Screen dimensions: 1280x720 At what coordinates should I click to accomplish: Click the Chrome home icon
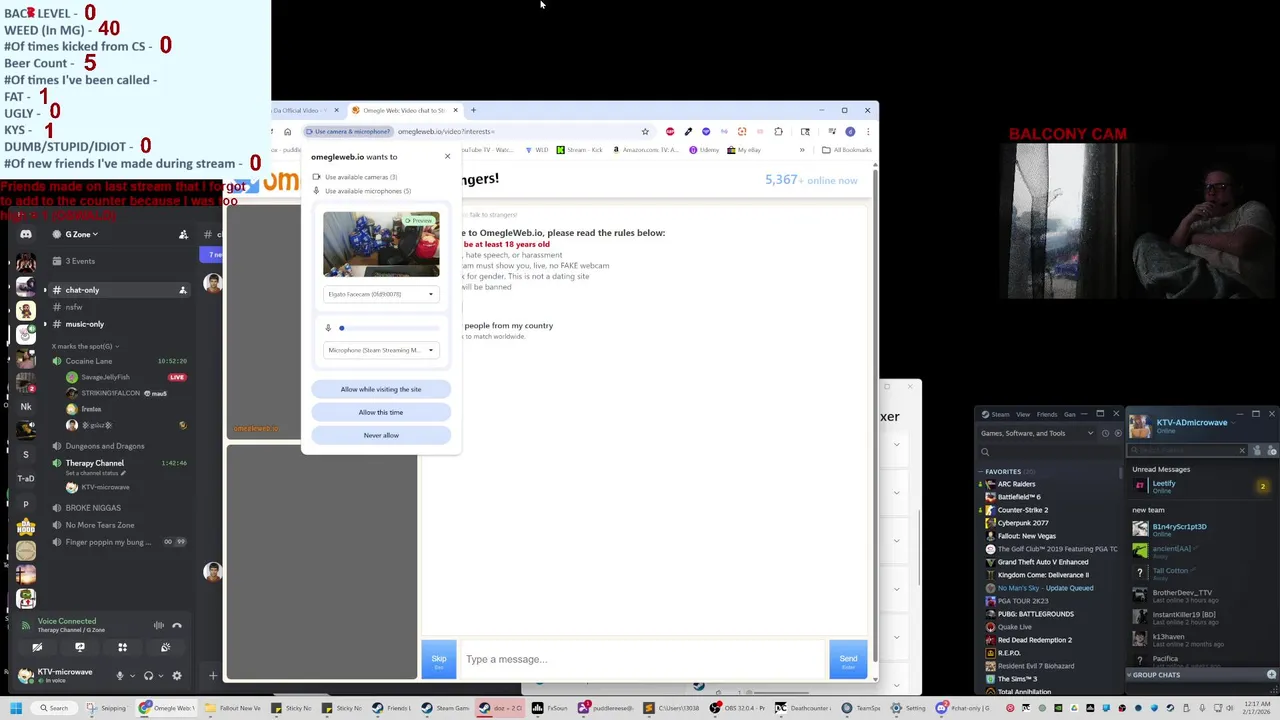(x=287, y=131)
